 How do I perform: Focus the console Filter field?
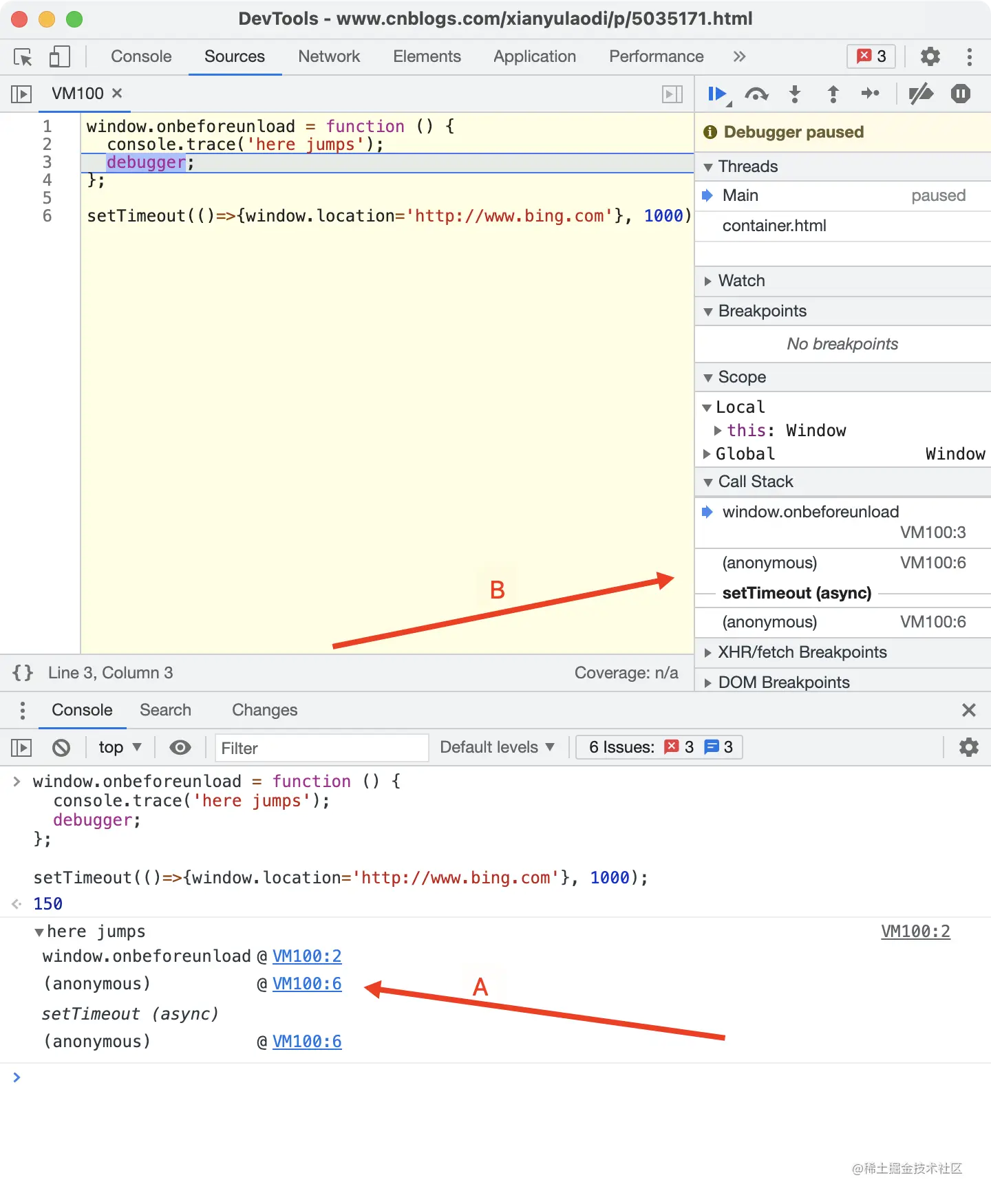pyautogui.click(x=321, y=748)
